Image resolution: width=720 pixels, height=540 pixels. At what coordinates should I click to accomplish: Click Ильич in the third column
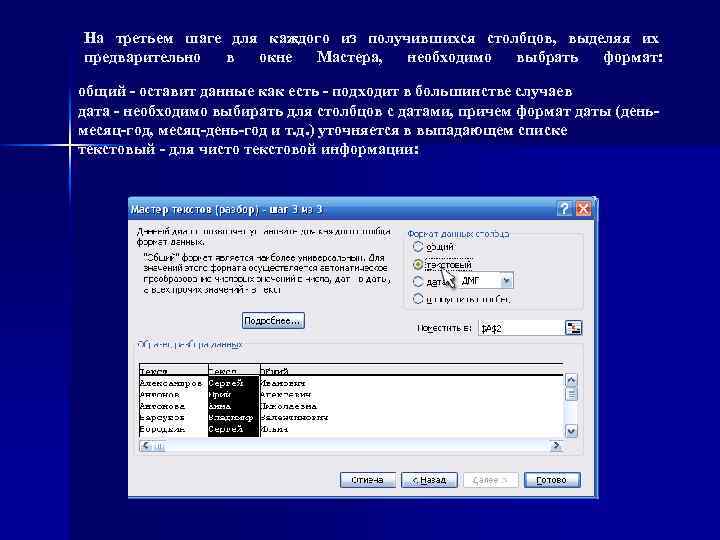pyautogui.click(x=274, y=429)
